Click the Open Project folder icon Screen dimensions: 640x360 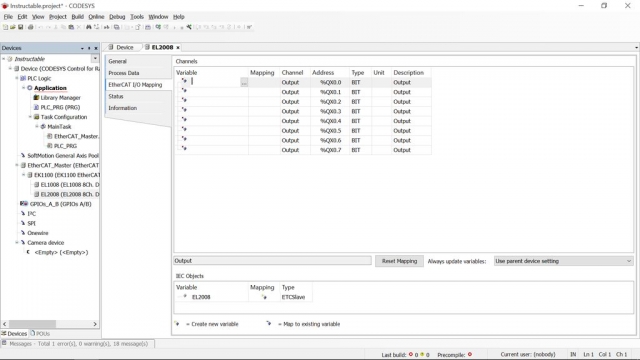[13, 27]
